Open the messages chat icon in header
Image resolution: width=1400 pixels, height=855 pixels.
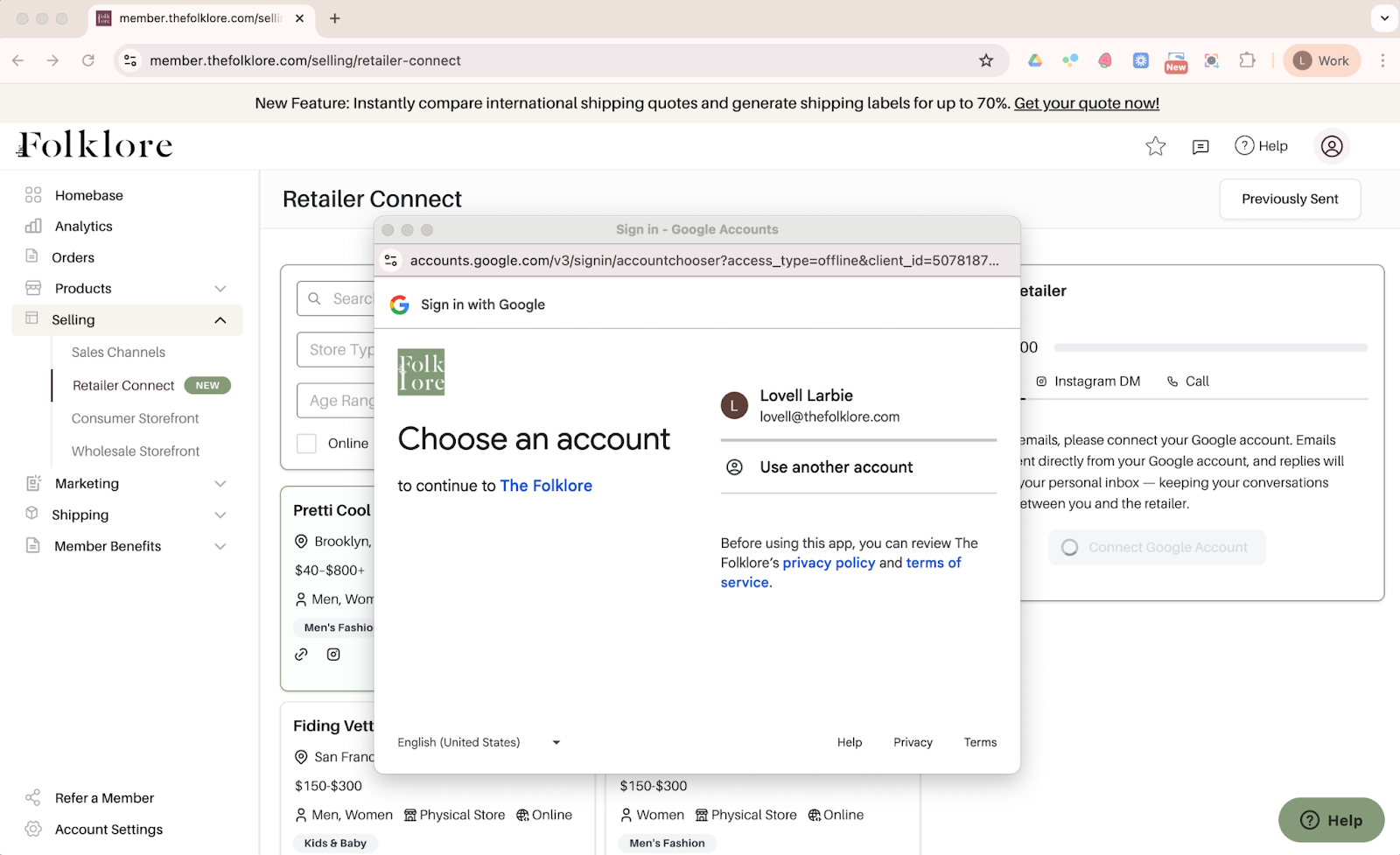point(1200,146)
